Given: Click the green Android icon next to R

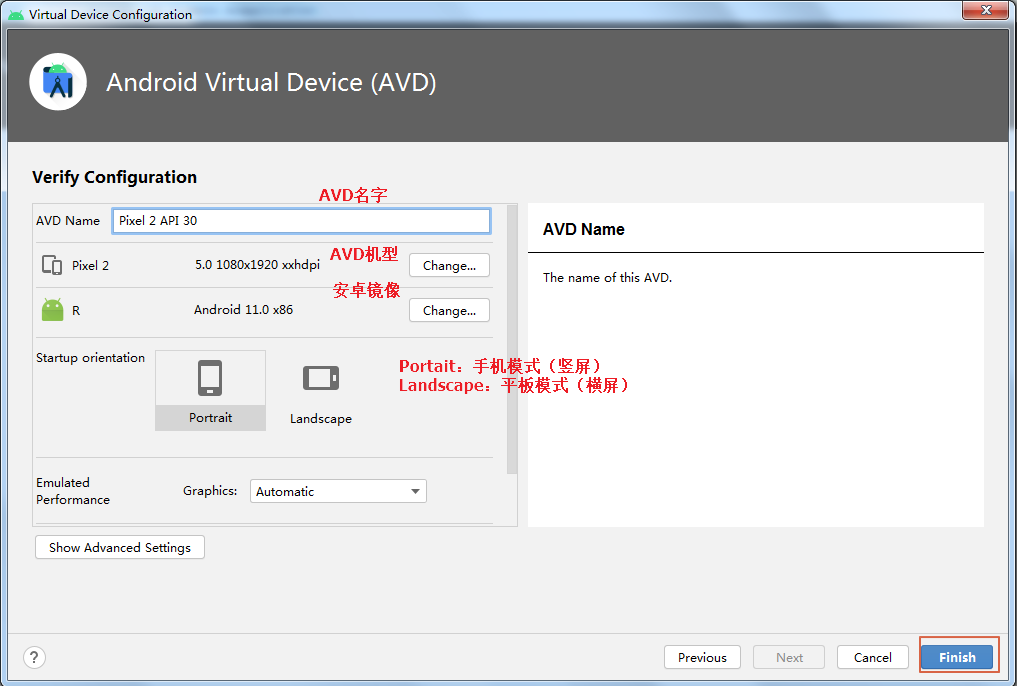Looking at the screenshot, I should click(51, 309).
